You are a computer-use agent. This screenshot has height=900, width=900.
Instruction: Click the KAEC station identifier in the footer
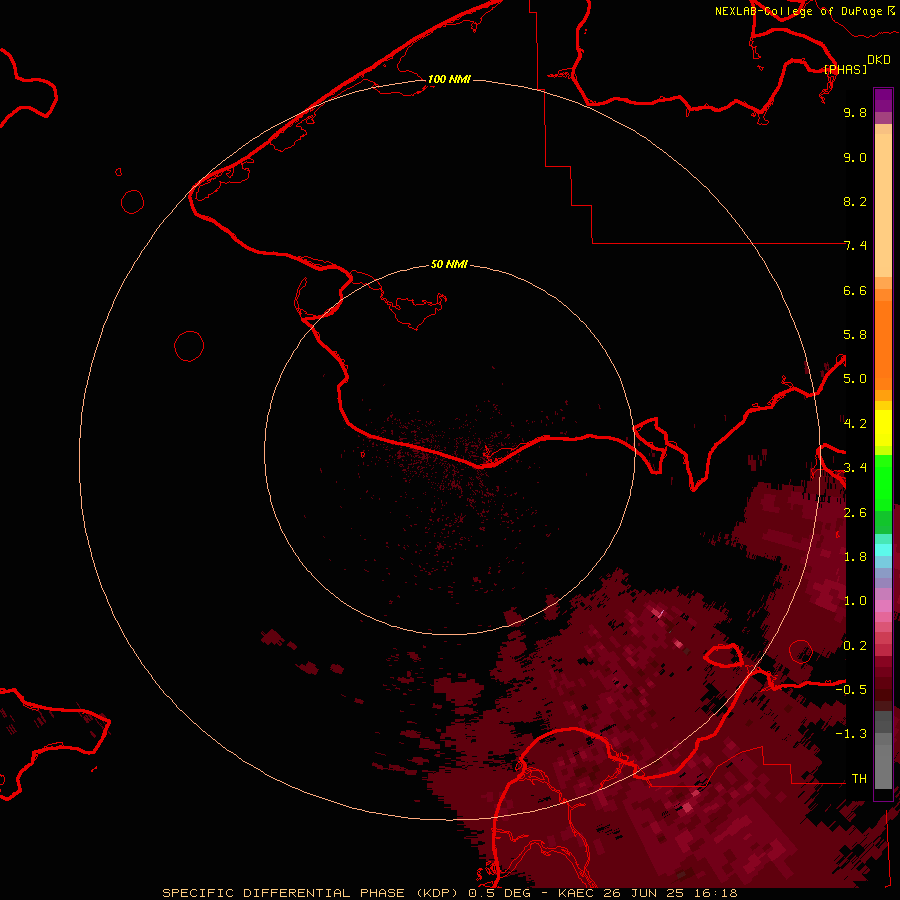[576, 893]
